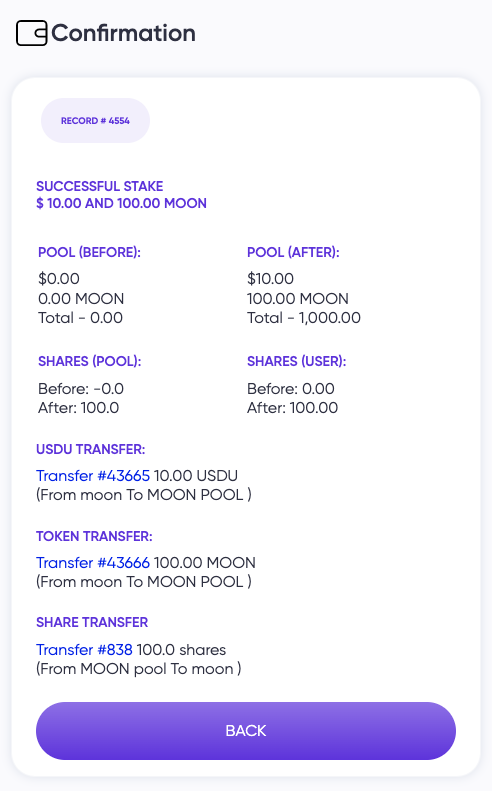Screen dimensions: 492x791
Task: Click the wallet icon beside Confirmation
Action: (32, 33)
